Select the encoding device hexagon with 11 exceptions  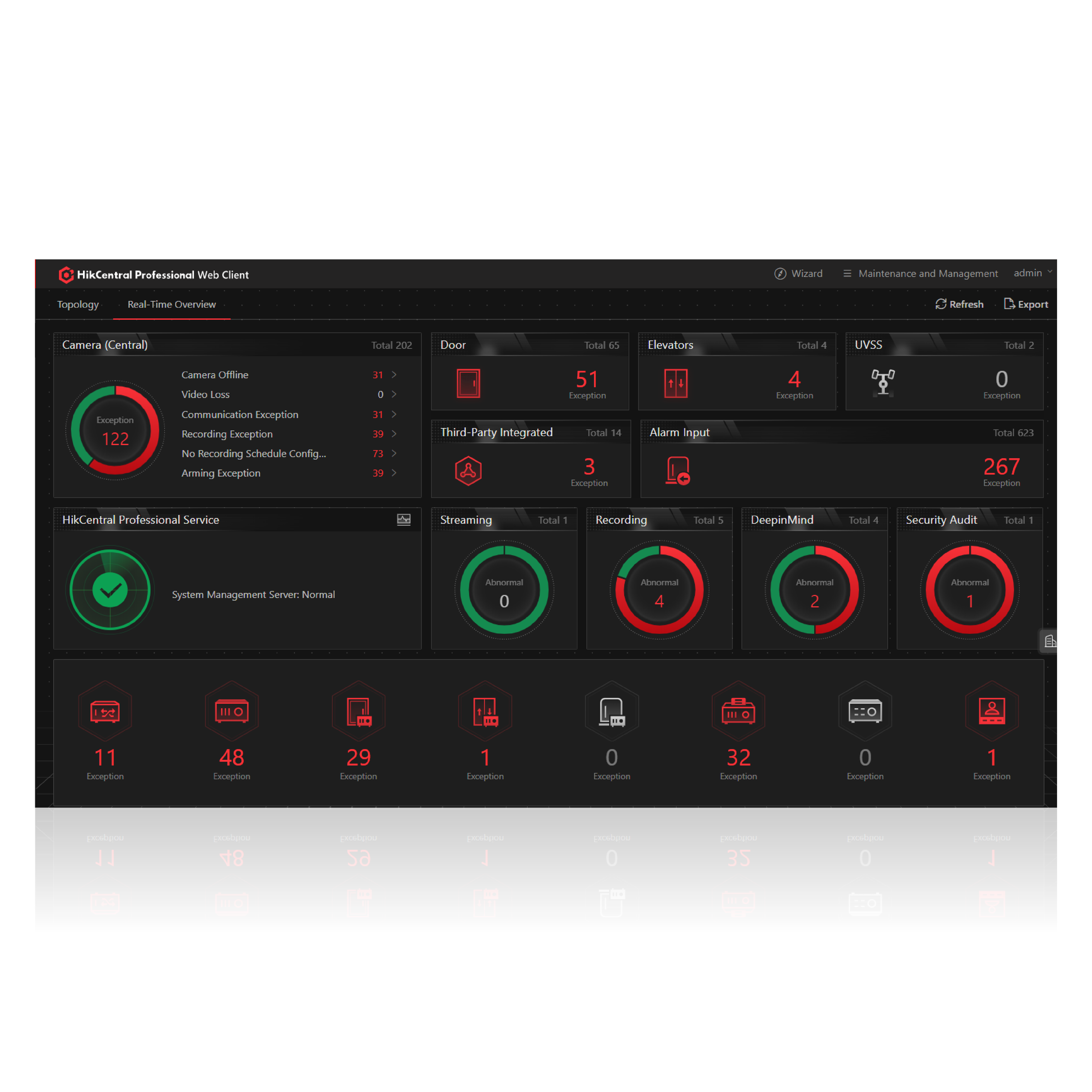[105, 712]
